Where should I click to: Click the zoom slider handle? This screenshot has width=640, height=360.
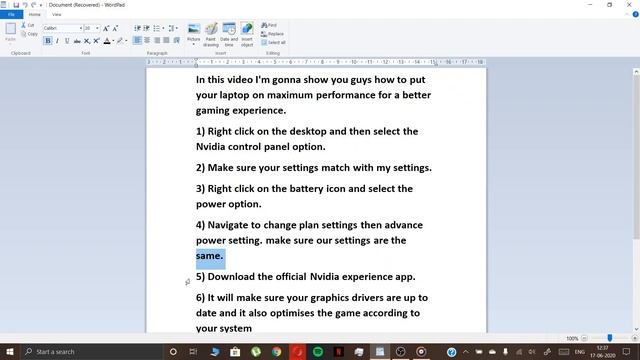click(x=610, y=338)
